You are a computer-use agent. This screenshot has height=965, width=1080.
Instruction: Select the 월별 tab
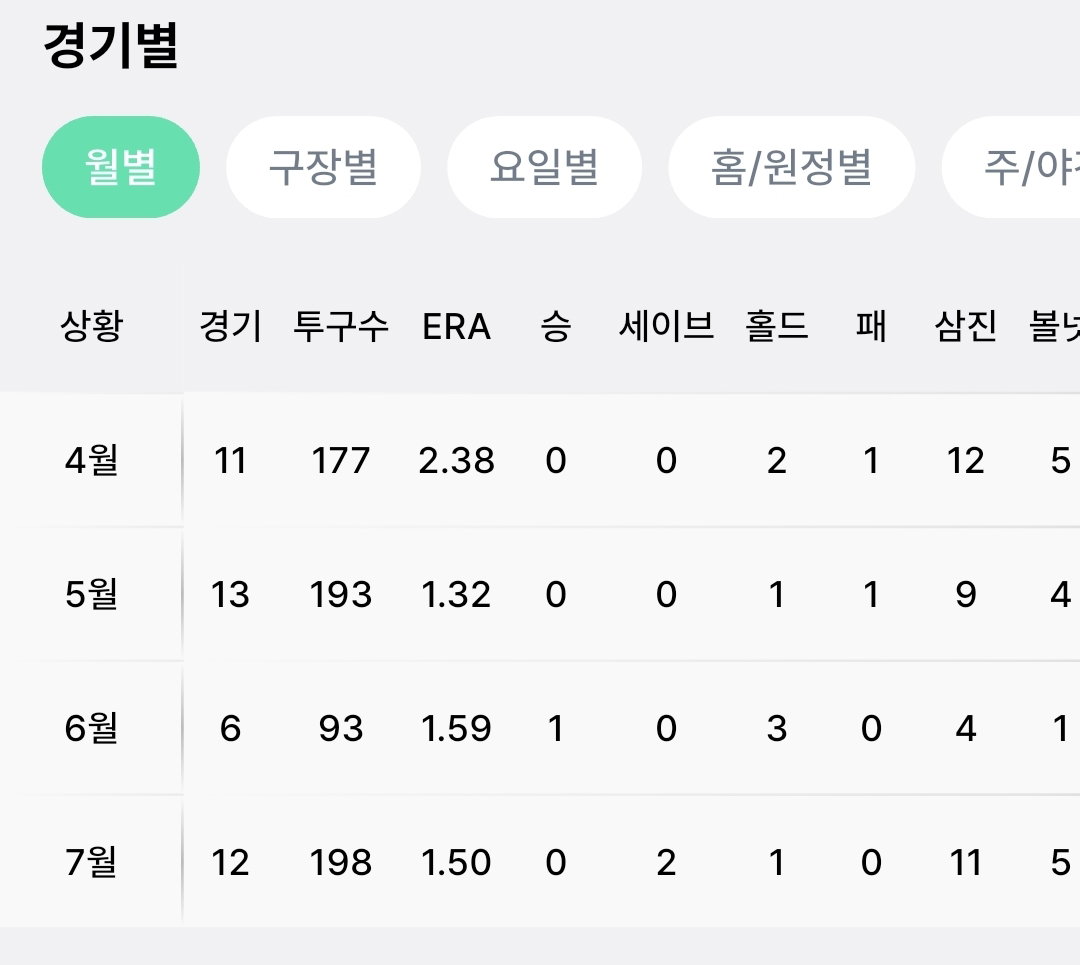tap(121, 167)
